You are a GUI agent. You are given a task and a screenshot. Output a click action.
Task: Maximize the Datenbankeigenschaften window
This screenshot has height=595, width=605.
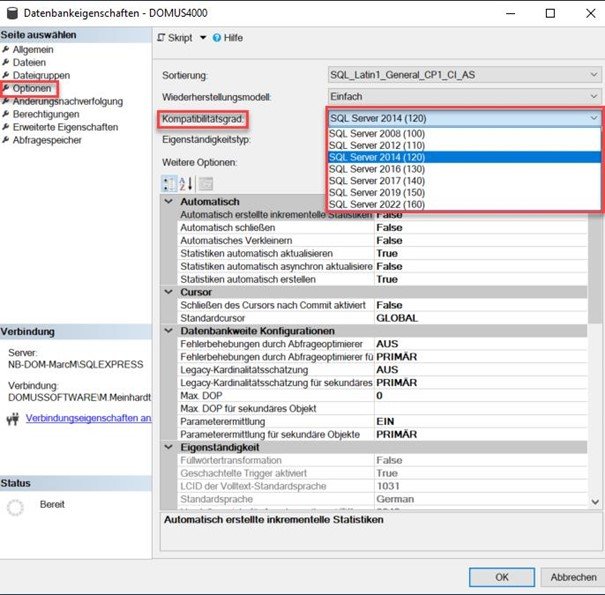[550, 13]
